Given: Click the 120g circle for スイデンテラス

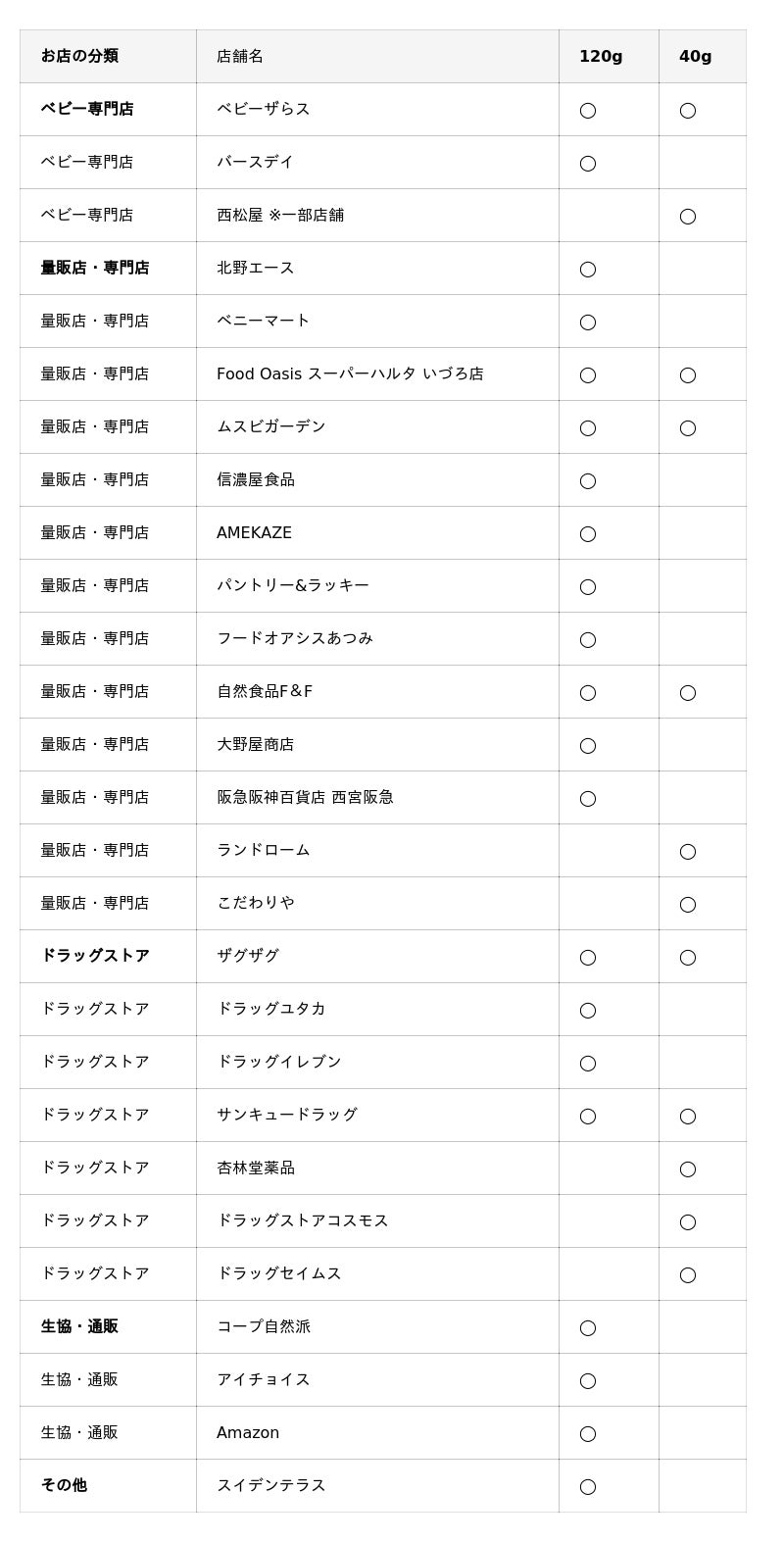Looking at the screenshot, I should click(588, 1486).
